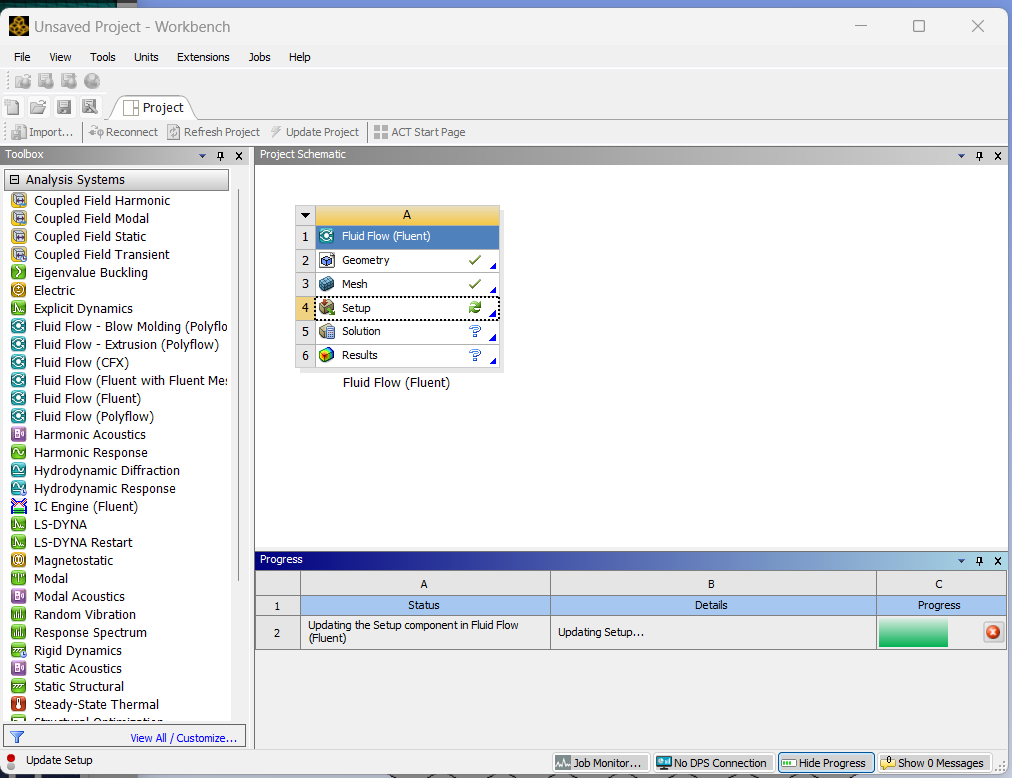Click the Workbench logo in title bar
The height and width of the screenshot is (778, 1012).
19,26
